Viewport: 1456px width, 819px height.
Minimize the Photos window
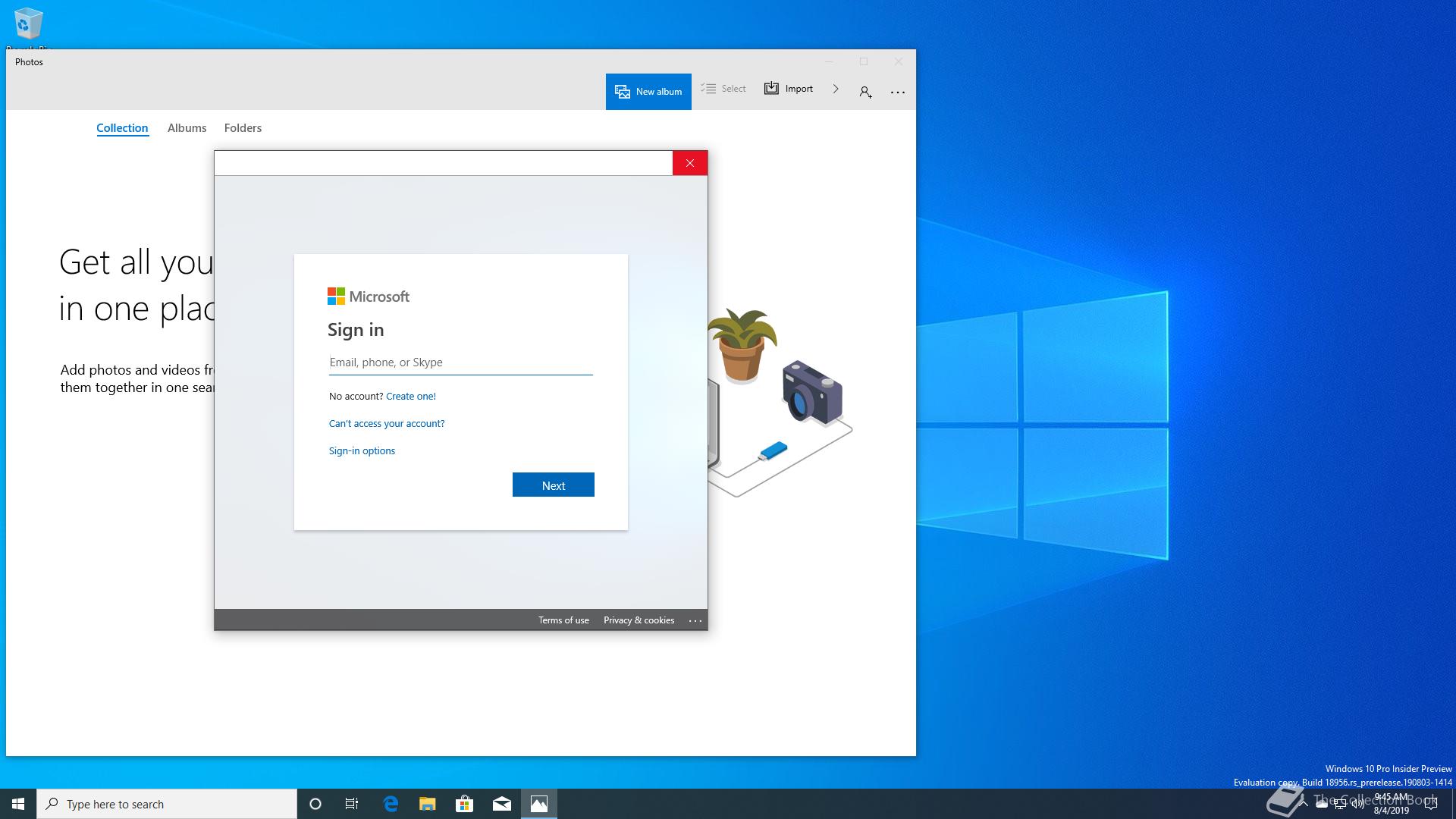click(829, 61)
